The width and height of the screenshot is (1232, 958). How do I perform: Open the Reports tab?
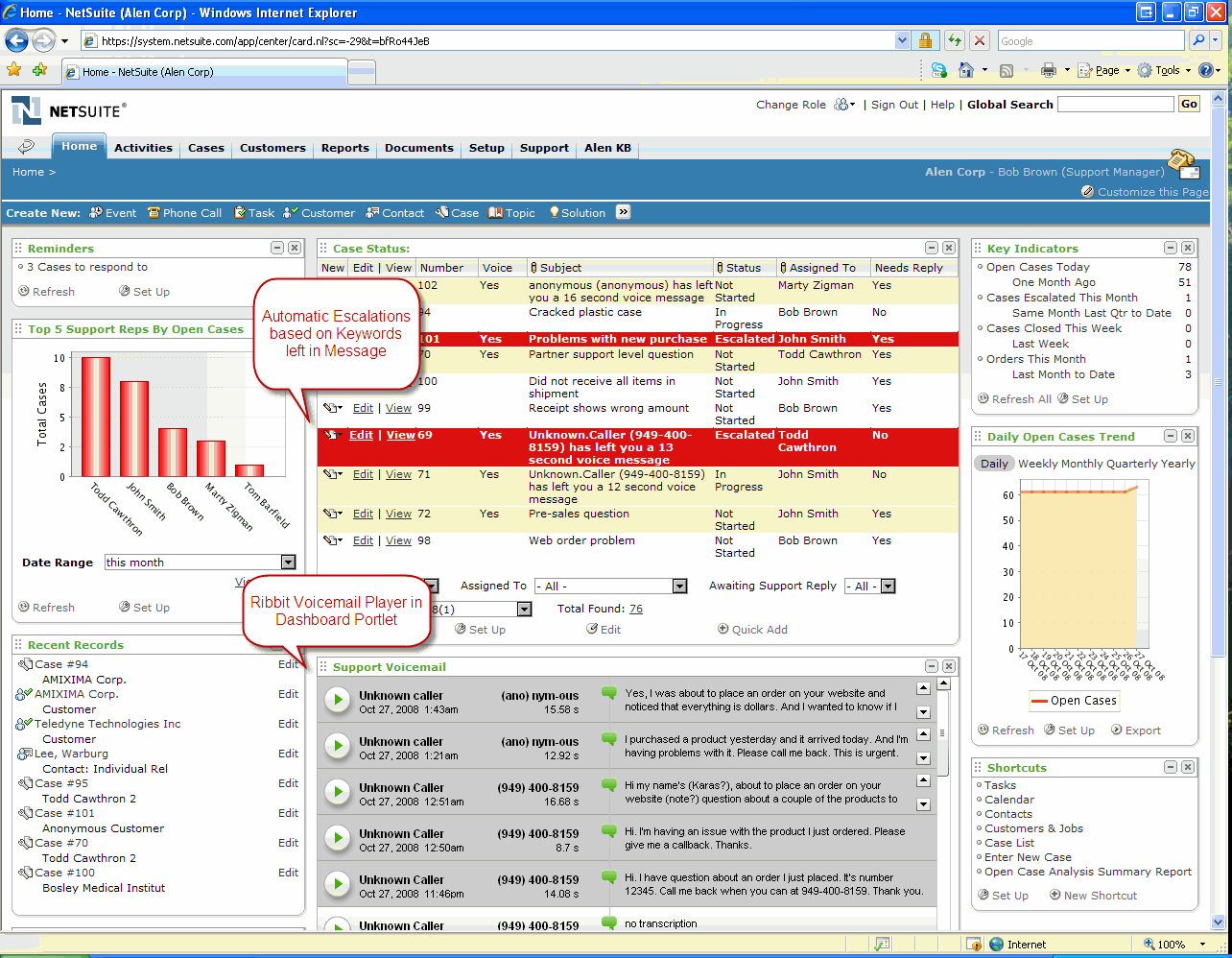345,148
